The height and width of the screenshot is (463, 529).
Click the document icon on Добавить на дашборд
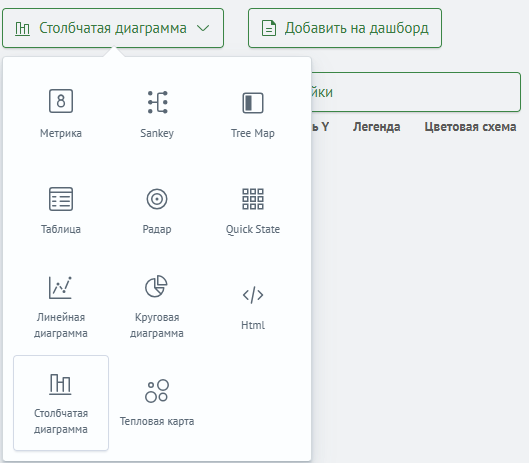click(x=269, y=28)
